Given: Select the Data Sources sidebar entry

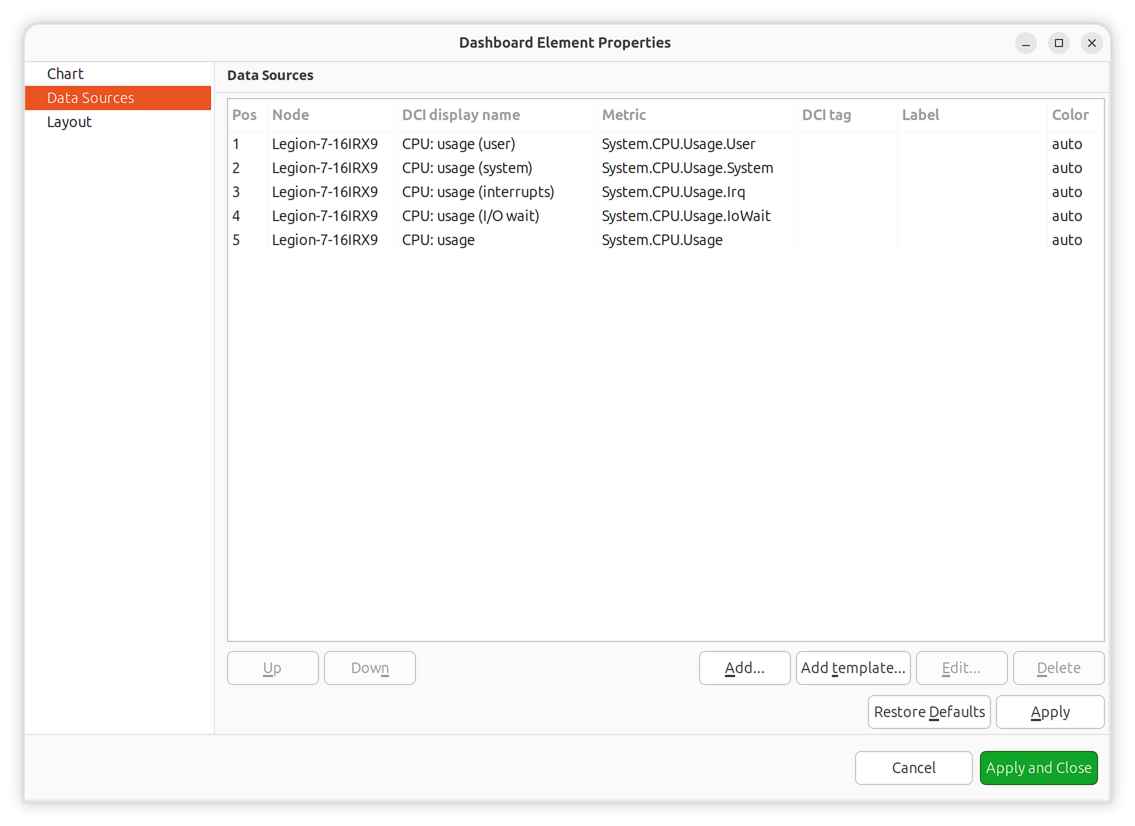Looking at the screenshot, I should point(90,97).
